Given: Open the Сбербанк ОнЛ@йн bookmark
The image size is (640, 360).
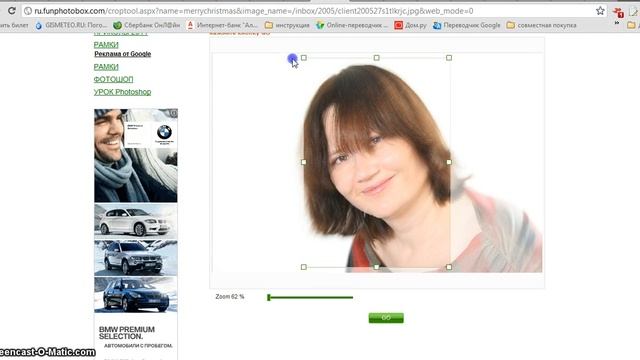Looking at the screenshot, I should click(x=146, y=25).
